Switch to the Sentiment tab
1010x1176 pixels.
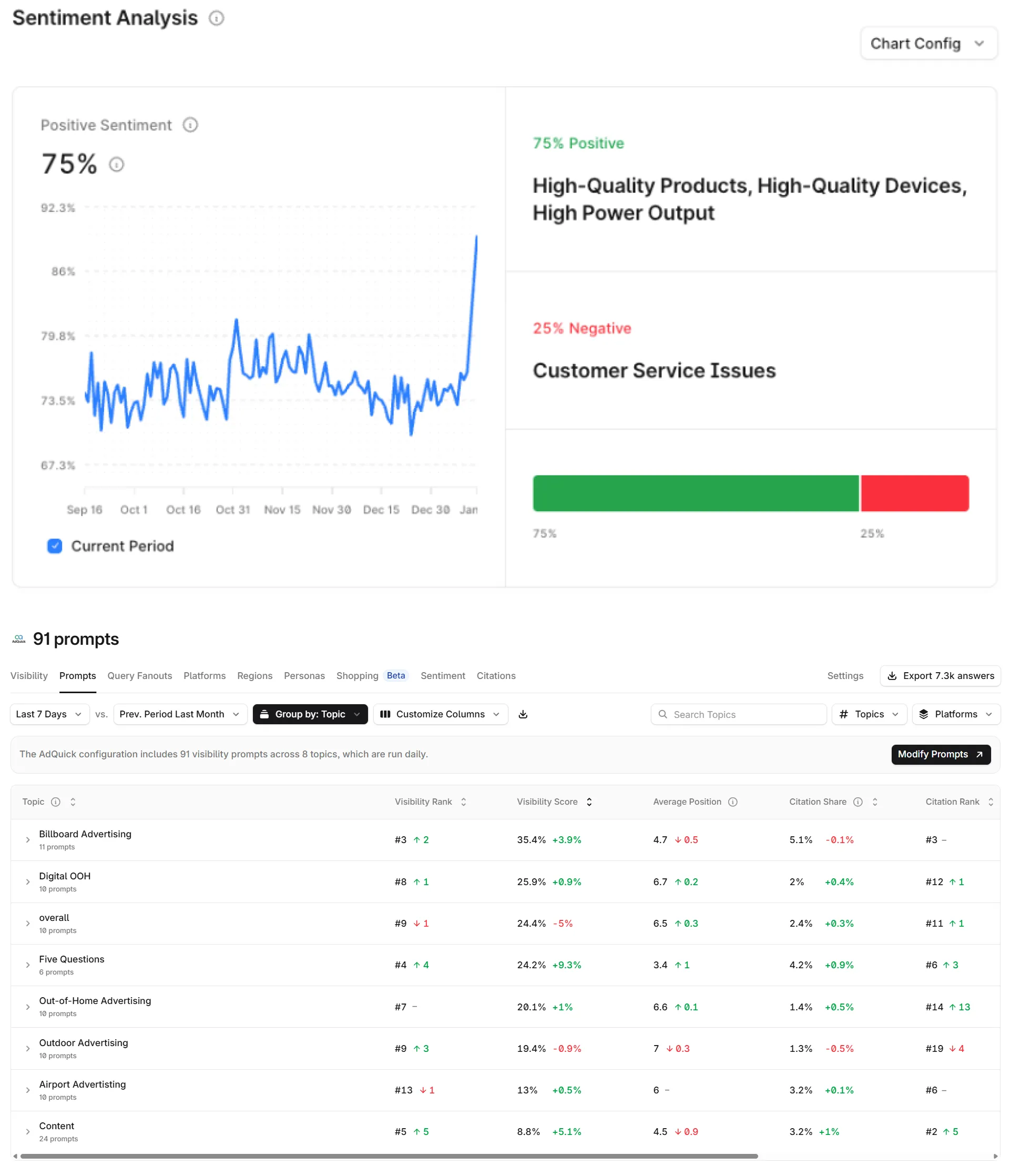click(x=443, y=675)
